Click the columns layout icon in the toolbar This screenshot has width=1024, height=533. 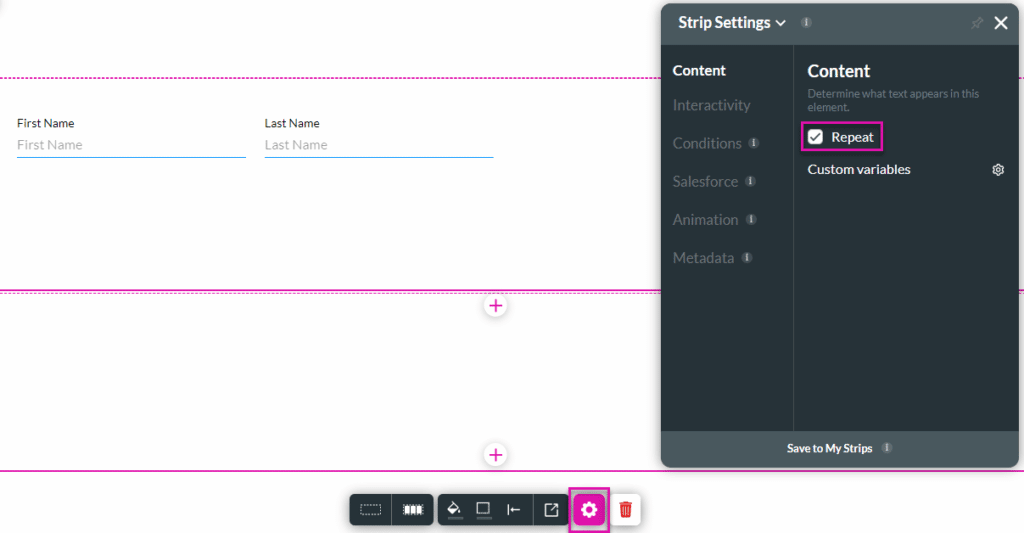click(x=413, y=510)
